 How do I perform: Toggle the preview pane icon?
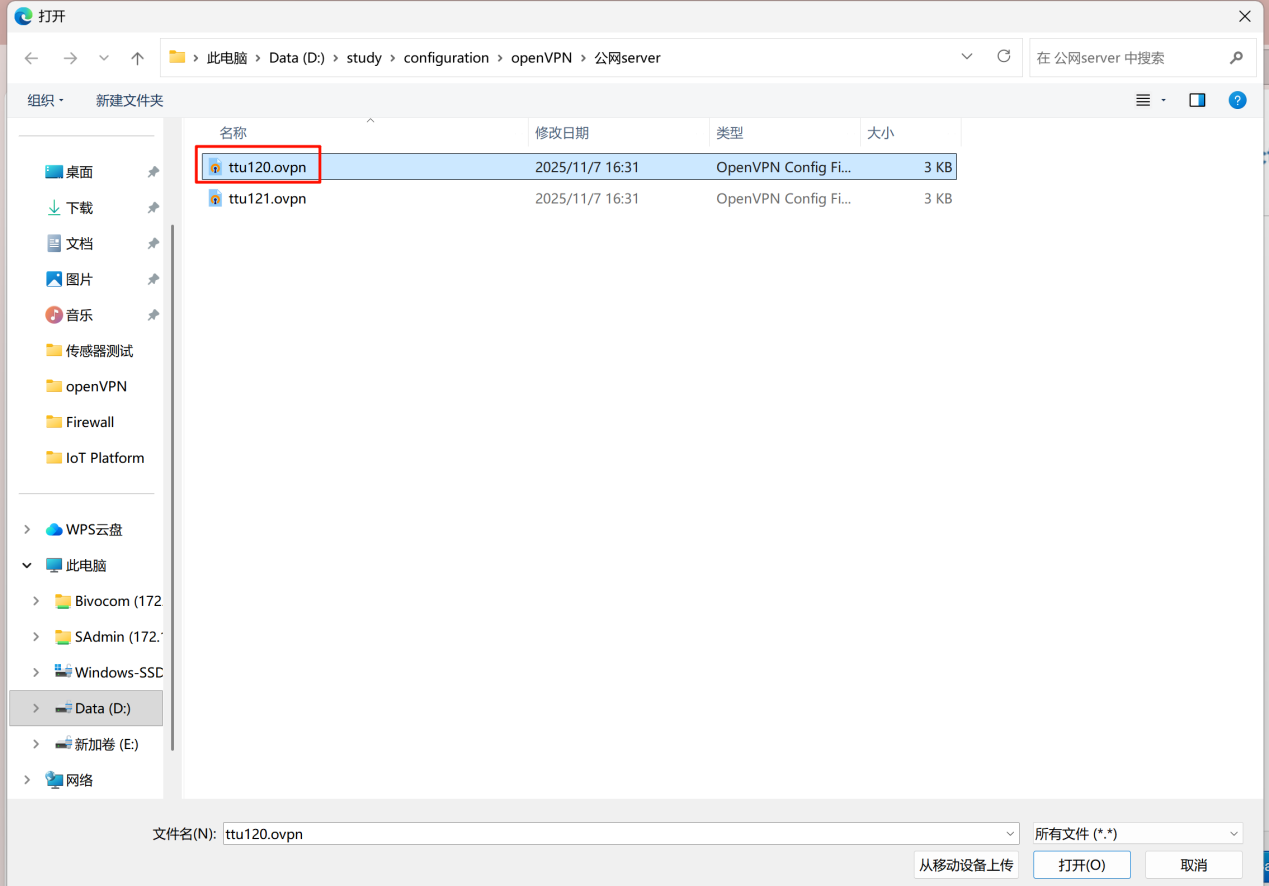click(x=1197, y=100)
